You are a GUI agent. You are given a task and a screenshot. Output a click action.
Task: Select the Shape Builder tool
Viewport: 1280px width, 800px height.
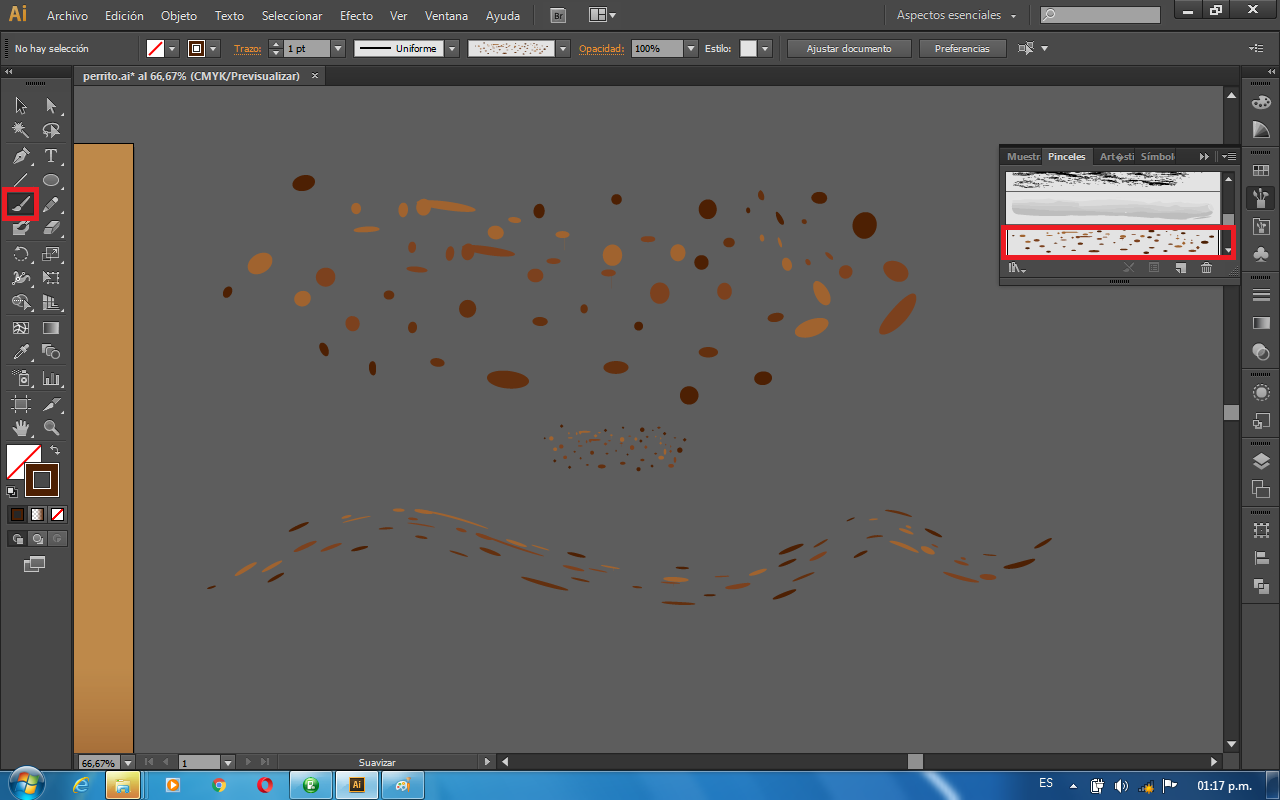coord(21,302)
